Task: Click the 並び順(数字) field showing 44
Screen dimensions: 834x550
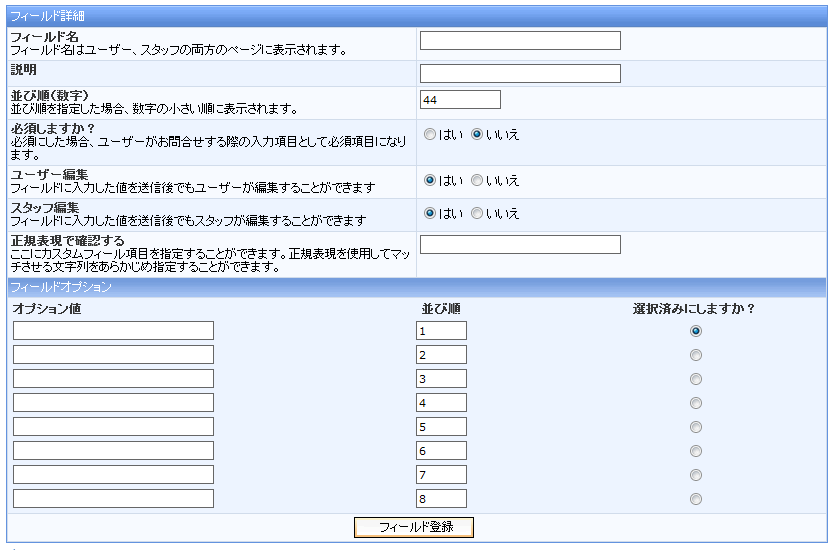Action: (x=460, y=99)
